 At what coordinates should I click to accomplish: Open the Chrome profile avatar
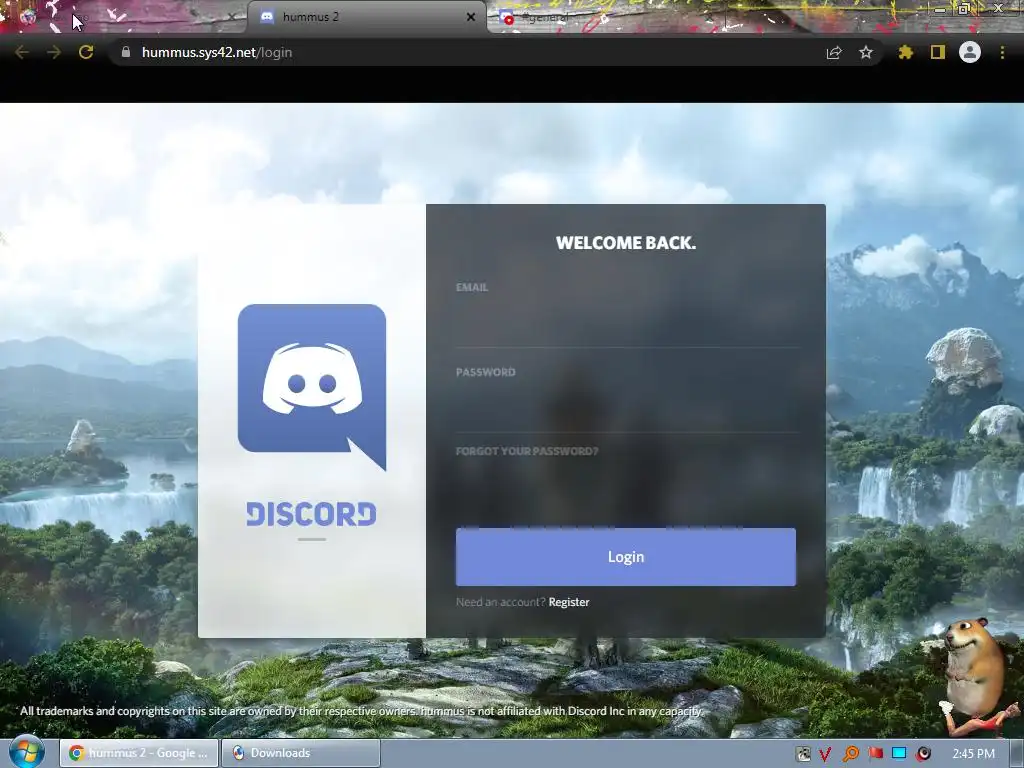[970, 52]
